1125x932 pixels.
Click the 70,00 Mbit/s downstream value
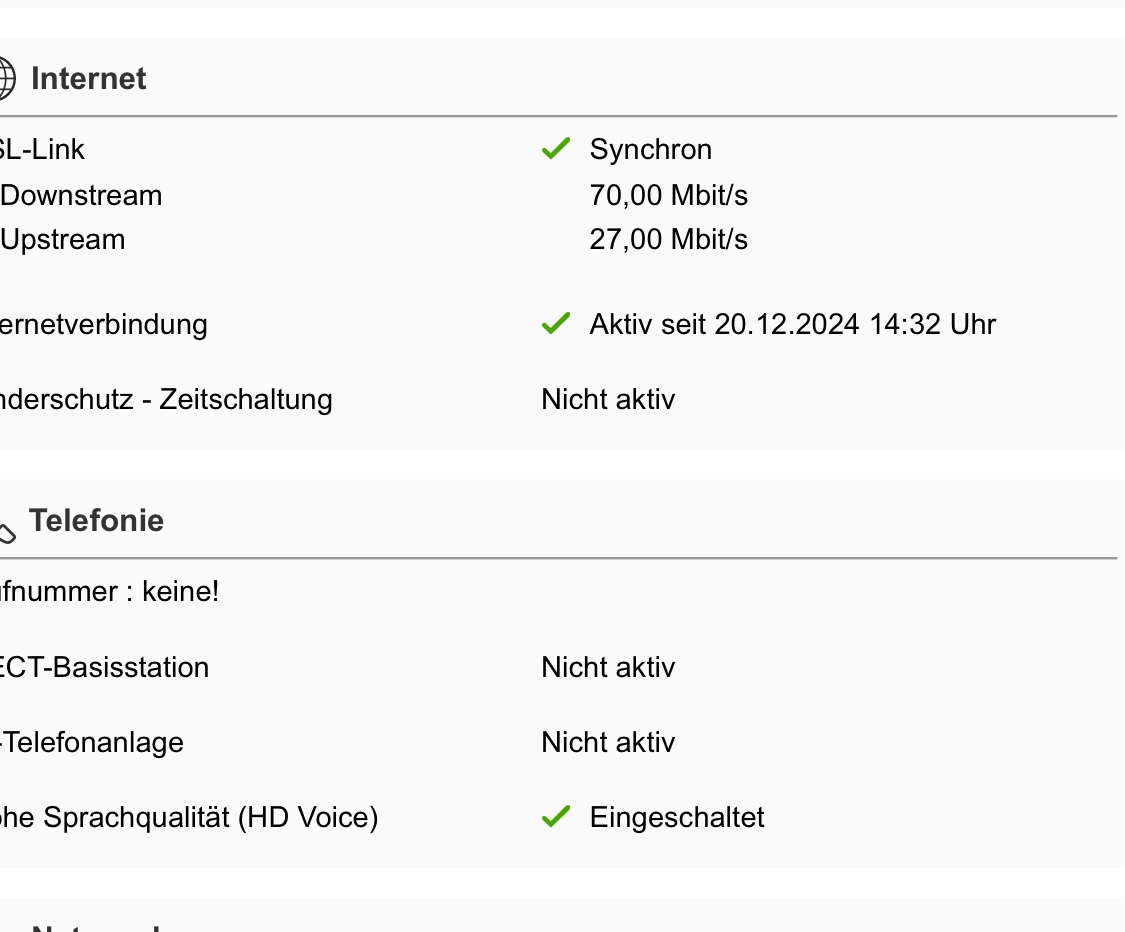click(x=668, y=195)
